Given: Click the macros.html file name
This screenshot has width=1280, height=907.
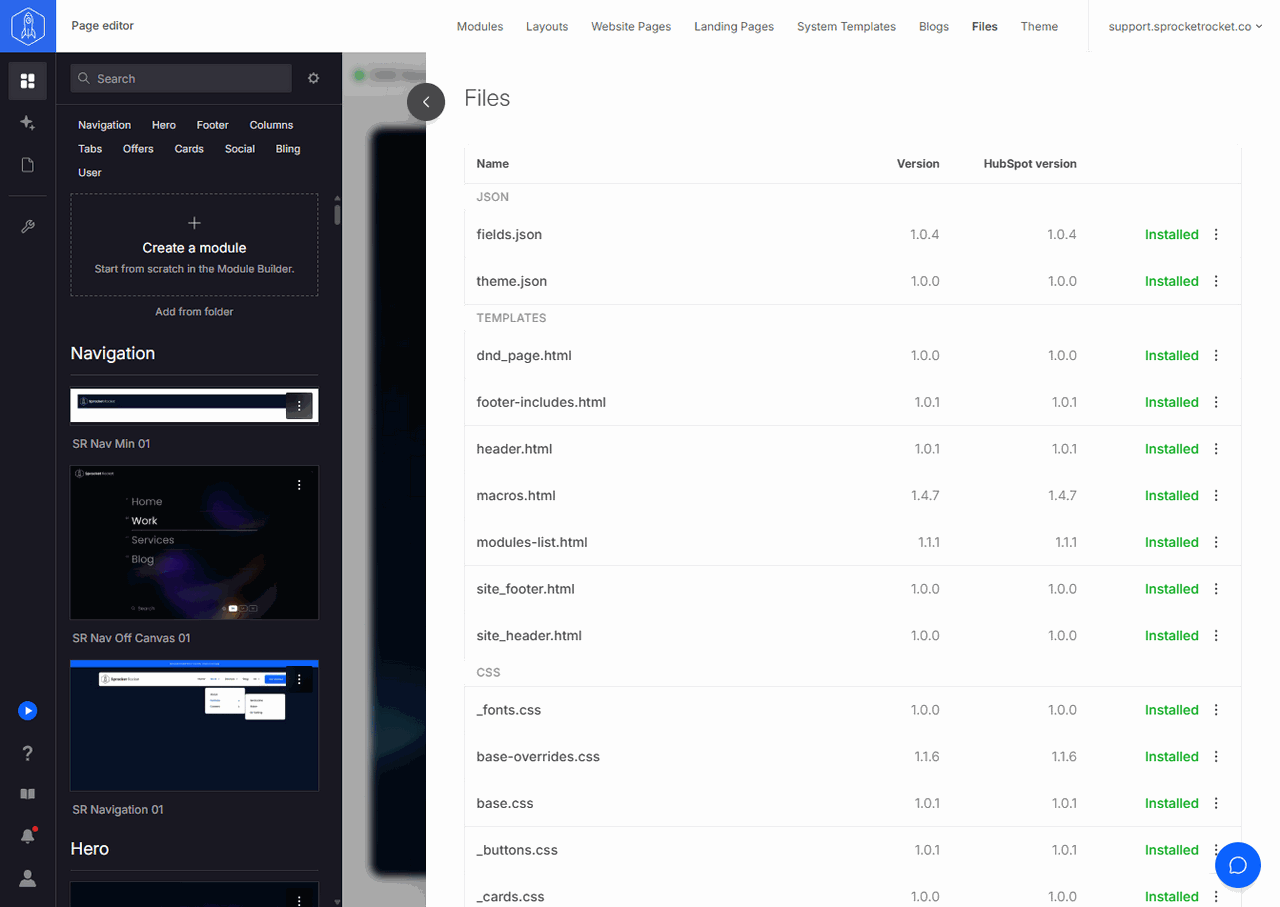Looking at the screenshot, I should pos(516,495).
